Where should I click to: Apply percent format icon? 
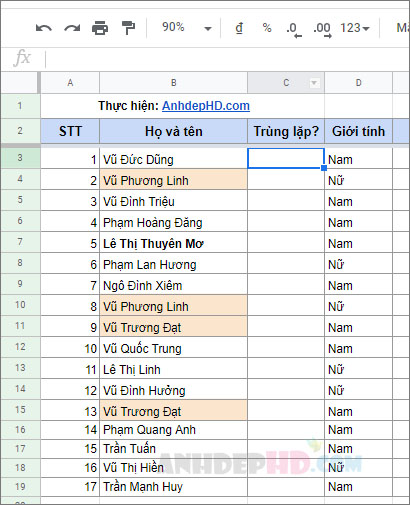point(267,28)
